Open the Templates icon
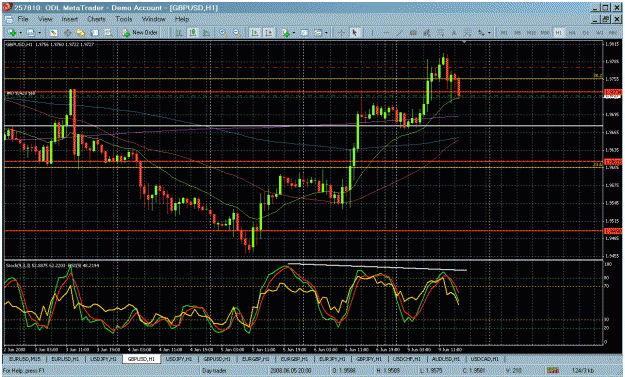The width and height of the screenshot is (625, 377). [x=318, y=33]
